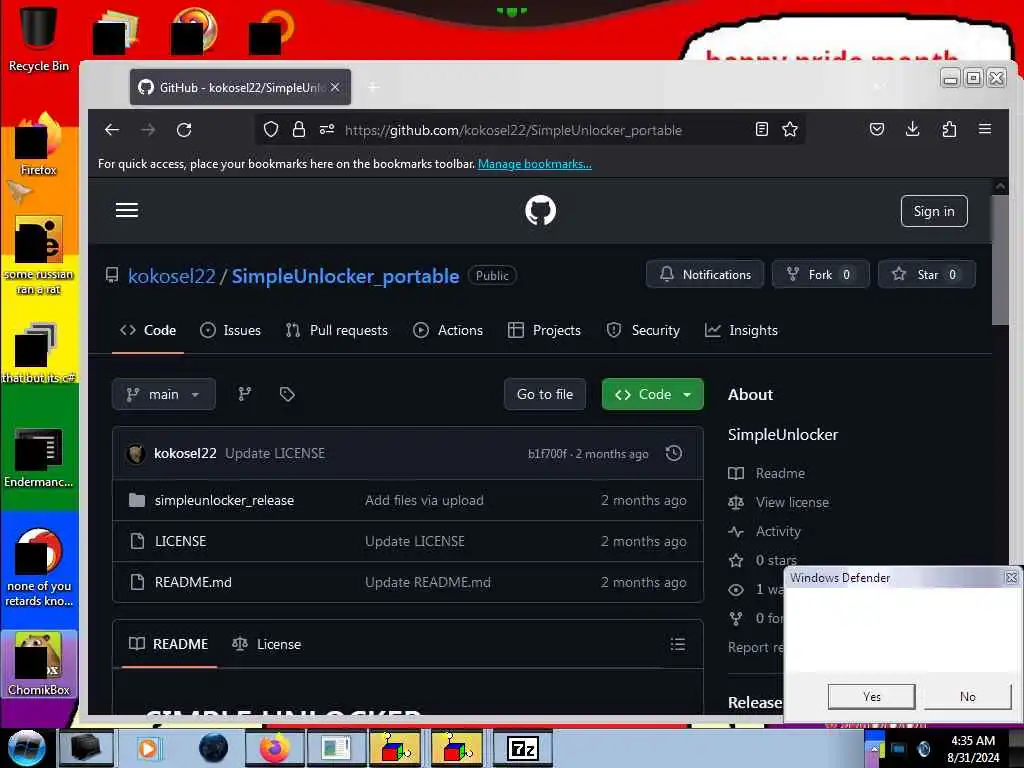Open the README.md file

[193, 582]
